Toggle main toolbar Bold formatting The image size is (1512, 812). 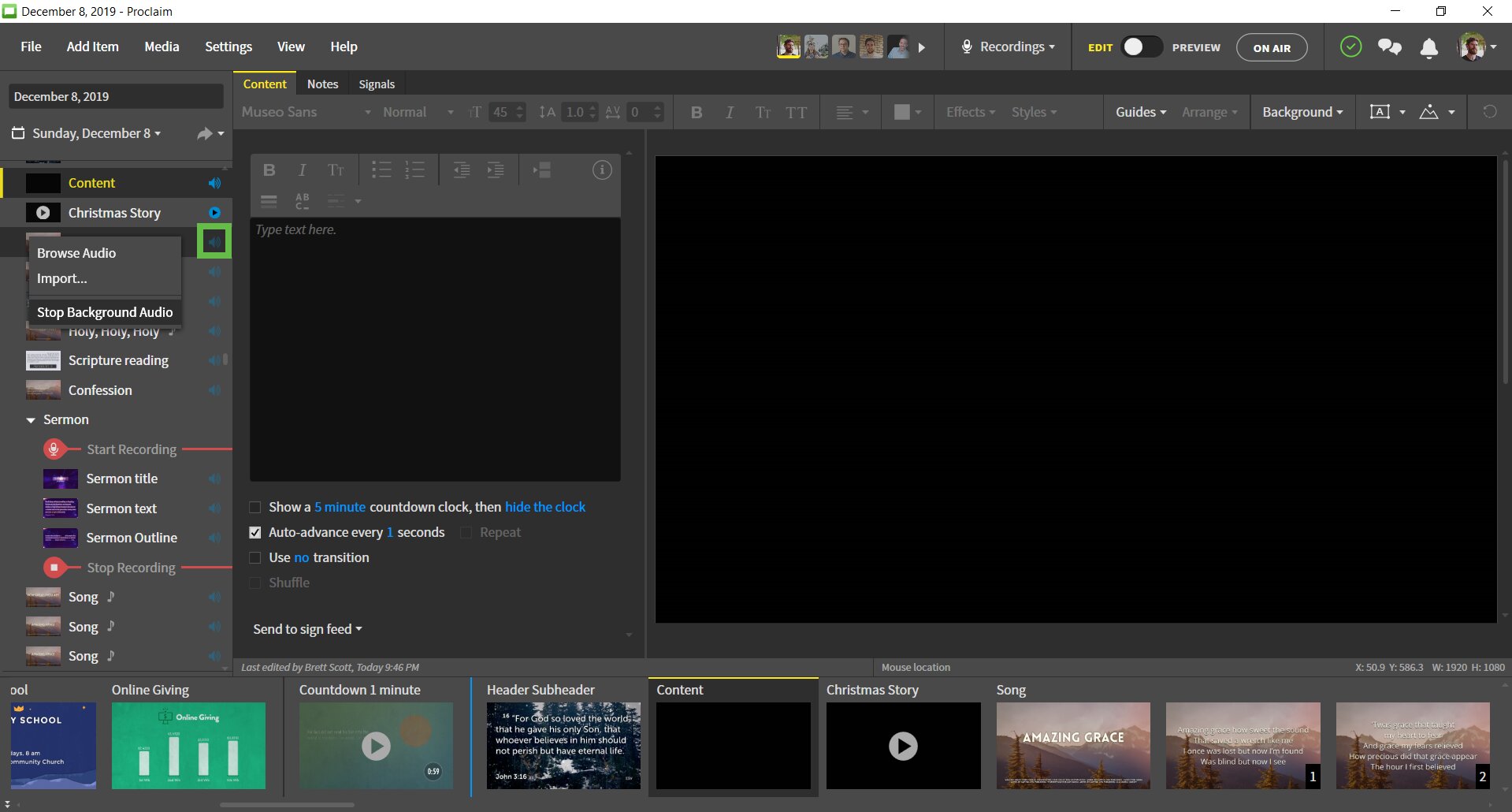point(697,112)
